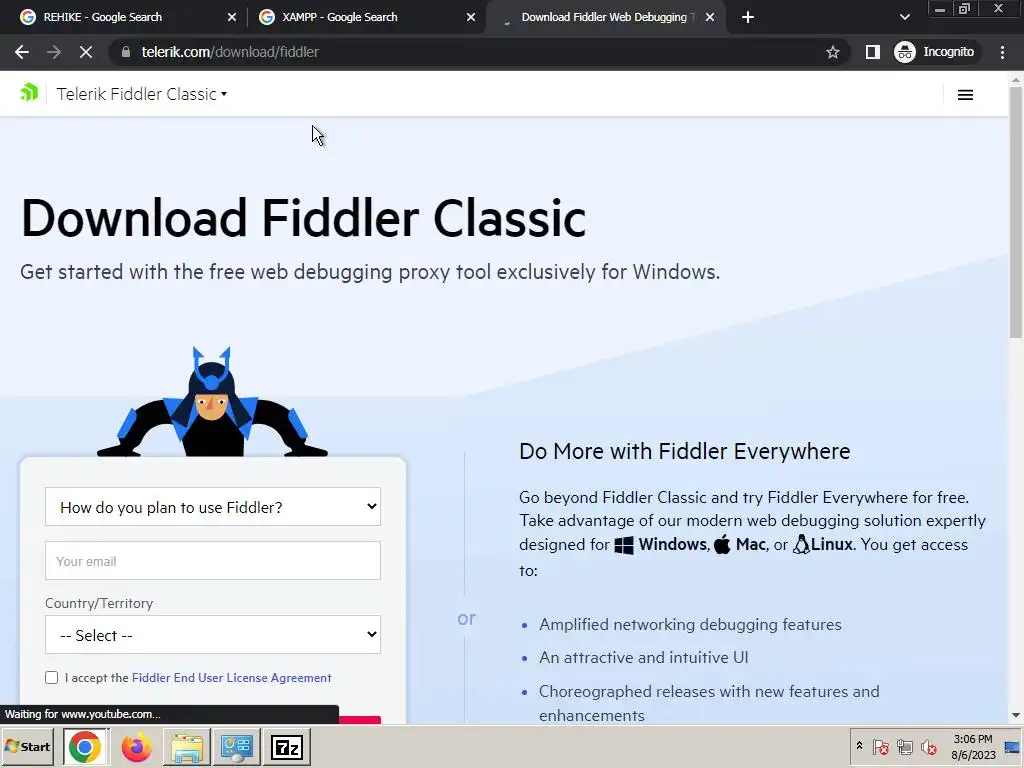Click the show desktop icon beside the clock
Image resolution: width=1024 pixels, height=768 pixels.
[x=1013, y=747]
